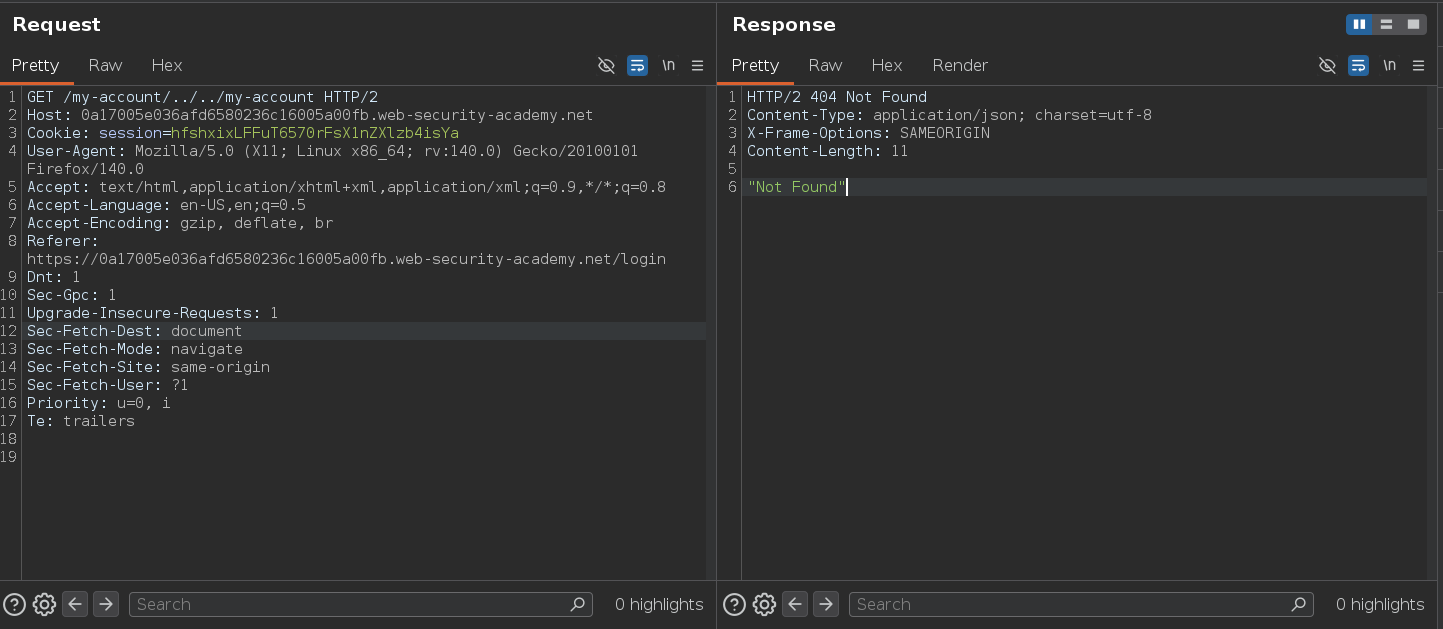Click the Accept-Language header line
This screenshot has width=1443, height=629.
coord(166,205)
